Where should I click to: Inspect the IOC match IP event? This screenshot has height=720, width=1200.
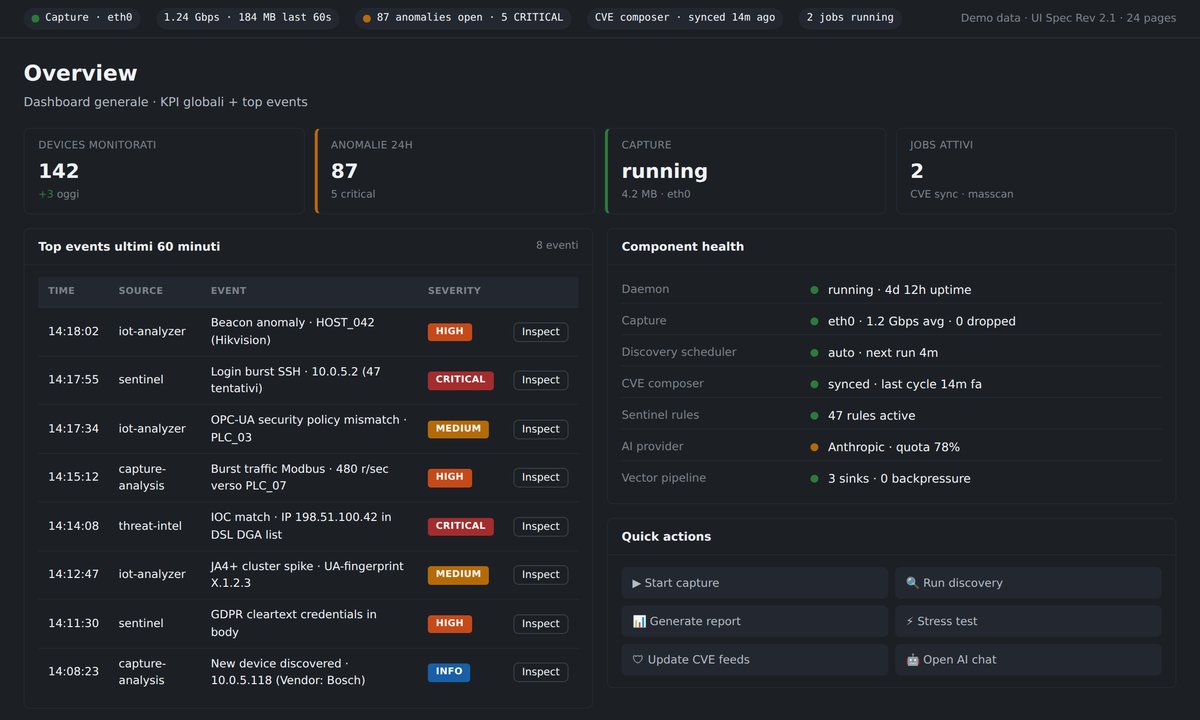541,526
